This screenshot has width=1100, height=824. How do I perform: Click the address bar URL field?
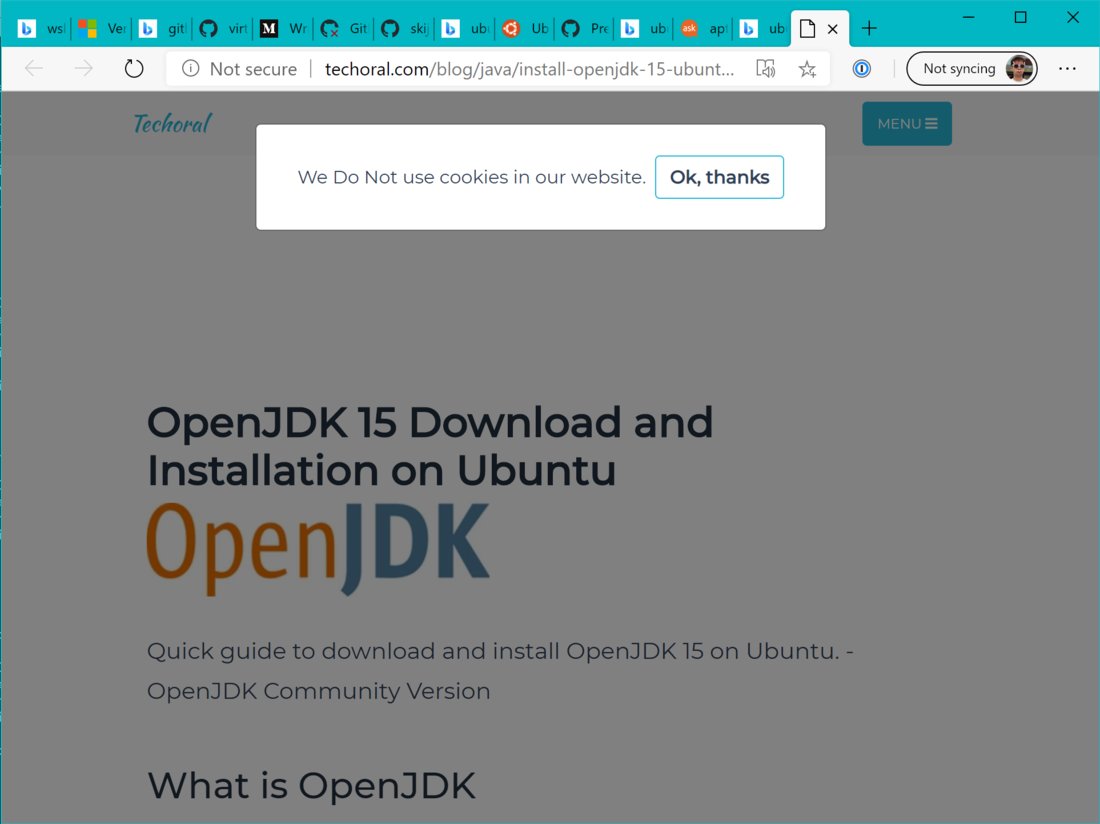[530, 69]
